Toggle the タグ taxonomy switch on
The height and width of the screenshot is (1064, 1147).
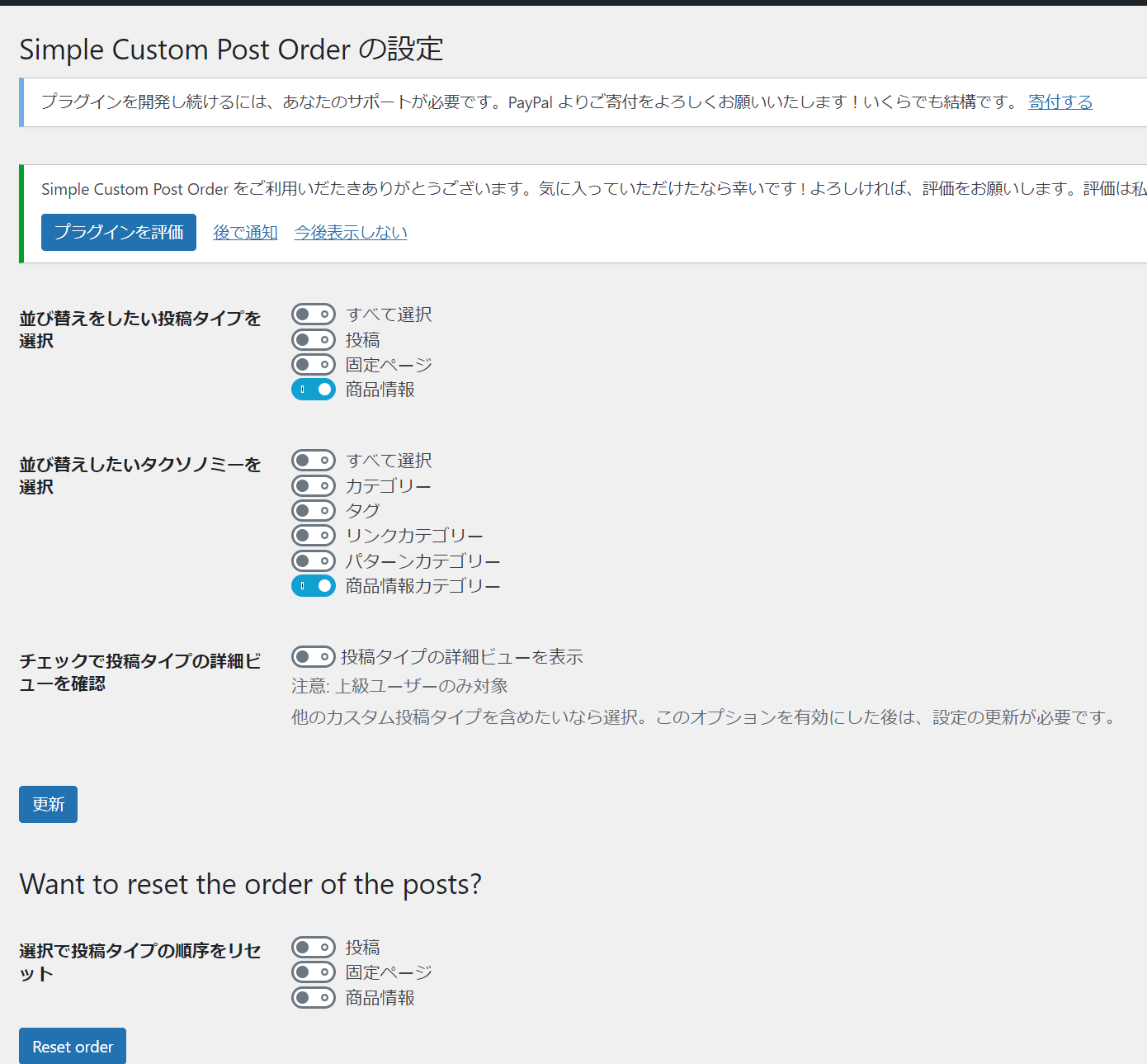tap(314, 510)
